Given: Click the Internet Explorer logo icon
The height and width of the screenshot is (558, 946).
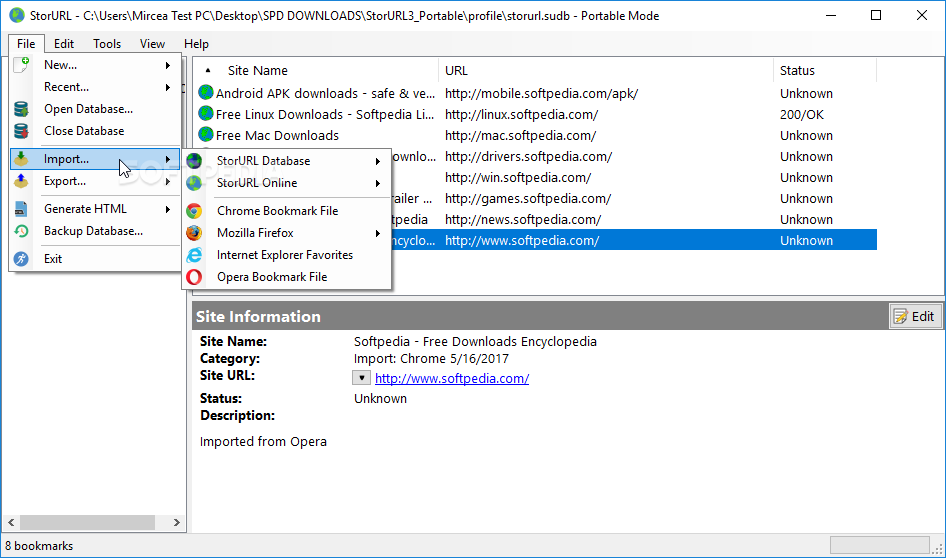Looking at the screenshot, I should (194, 255).
